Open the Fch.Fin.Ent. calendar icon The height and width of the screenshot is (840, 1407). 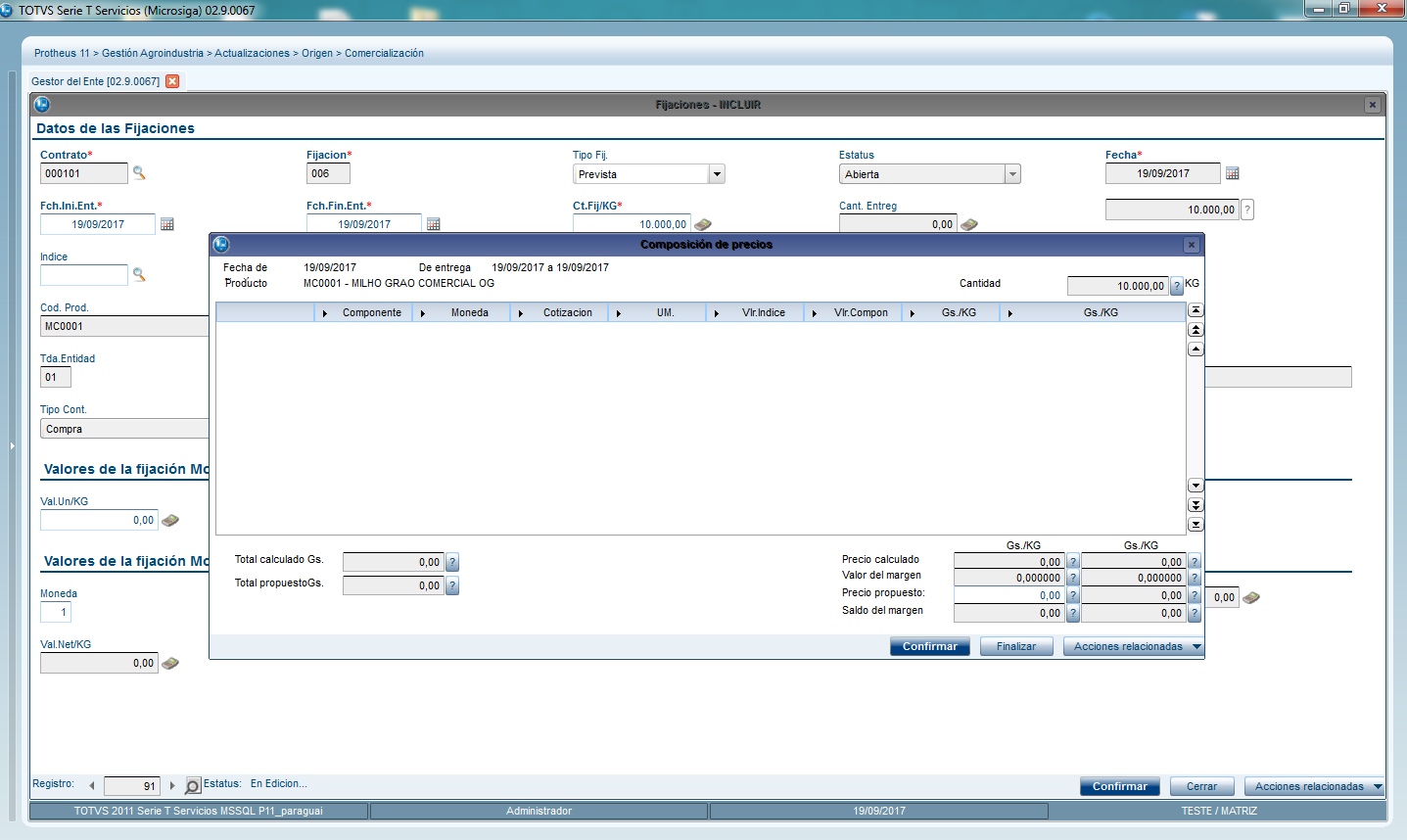(x=434, y=224)
